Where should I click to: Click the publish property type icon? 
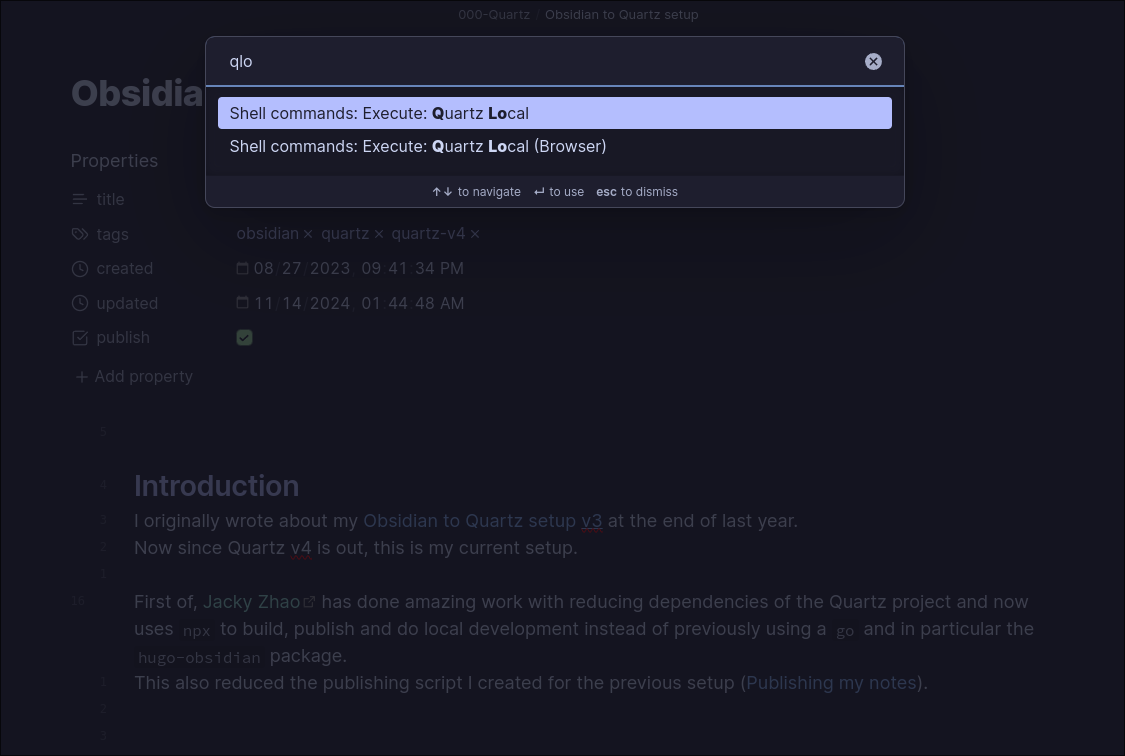click(80, 338)
